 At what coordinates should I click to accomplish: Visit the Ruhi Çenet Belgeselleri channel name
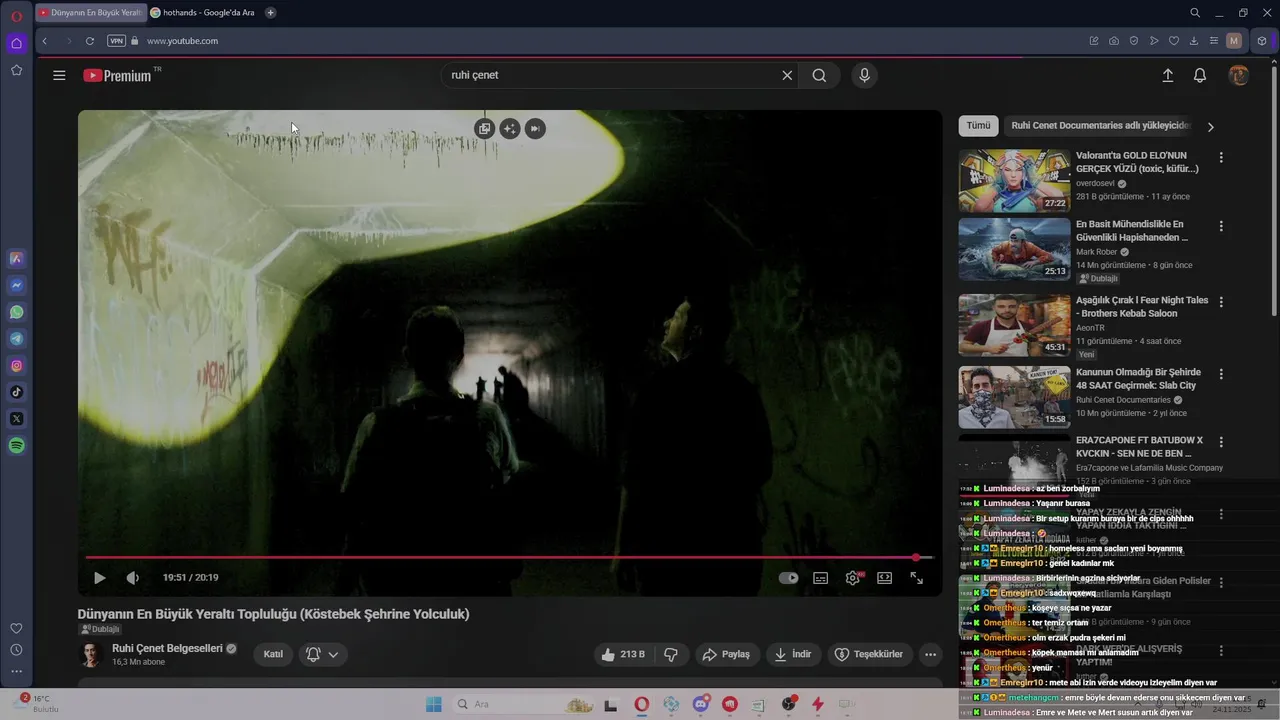(167, 648)
